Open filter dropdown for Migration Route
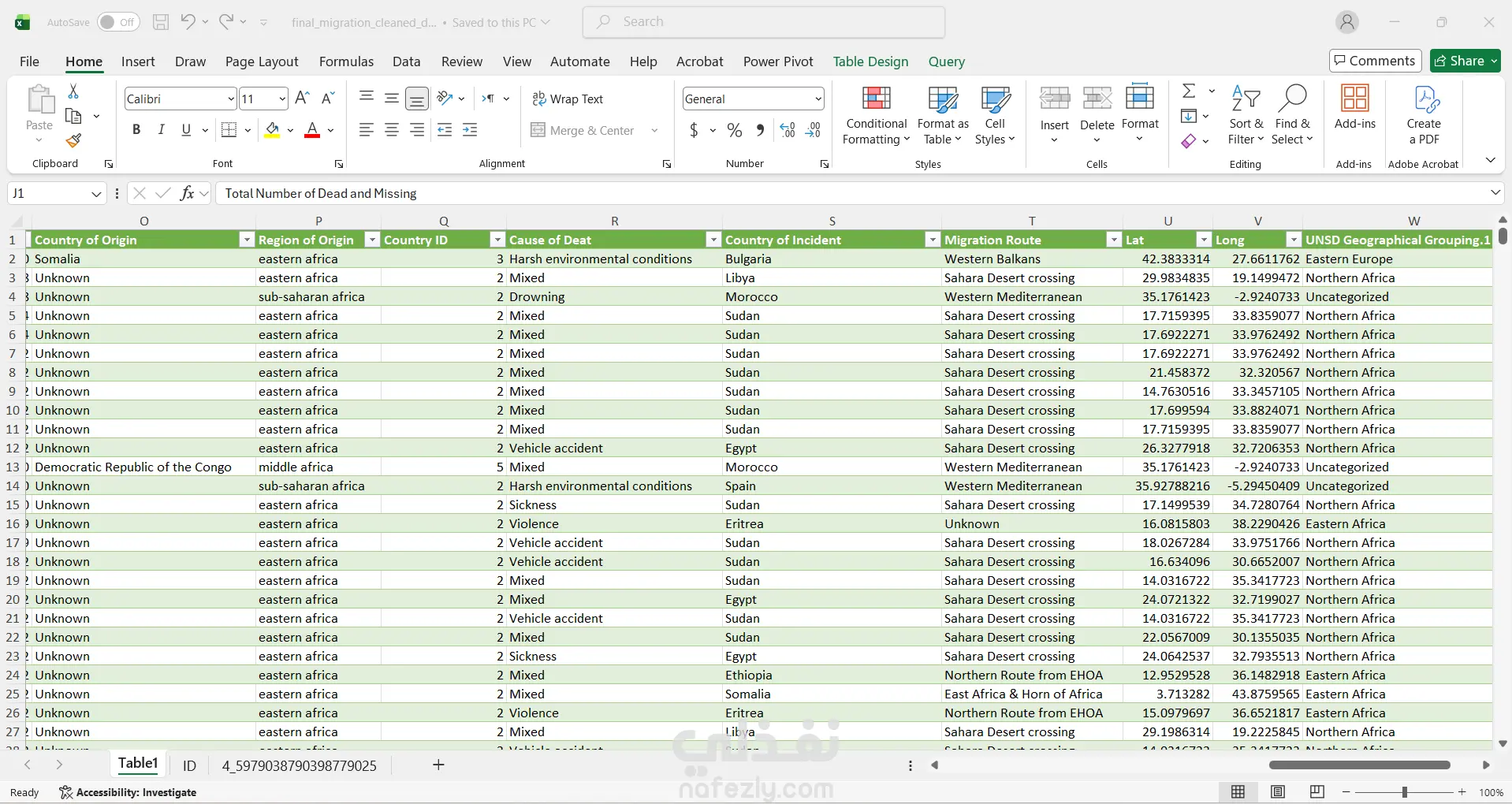Image resolution: width=1512 pixels, height=804 pixels. (x=1114, y=240)
